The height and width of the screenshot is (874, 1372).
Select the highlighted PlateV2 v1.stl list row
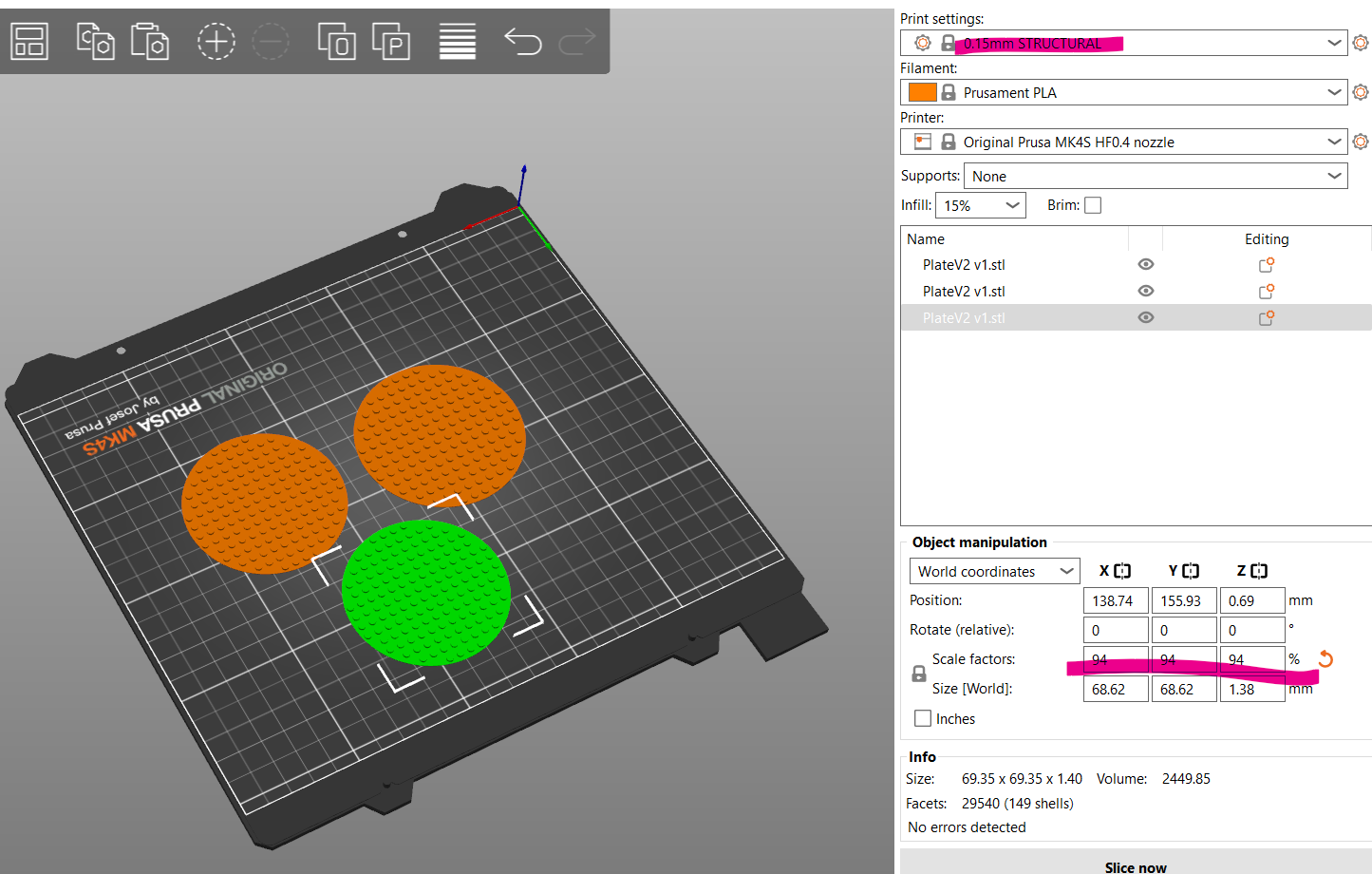coord(1136,318)
